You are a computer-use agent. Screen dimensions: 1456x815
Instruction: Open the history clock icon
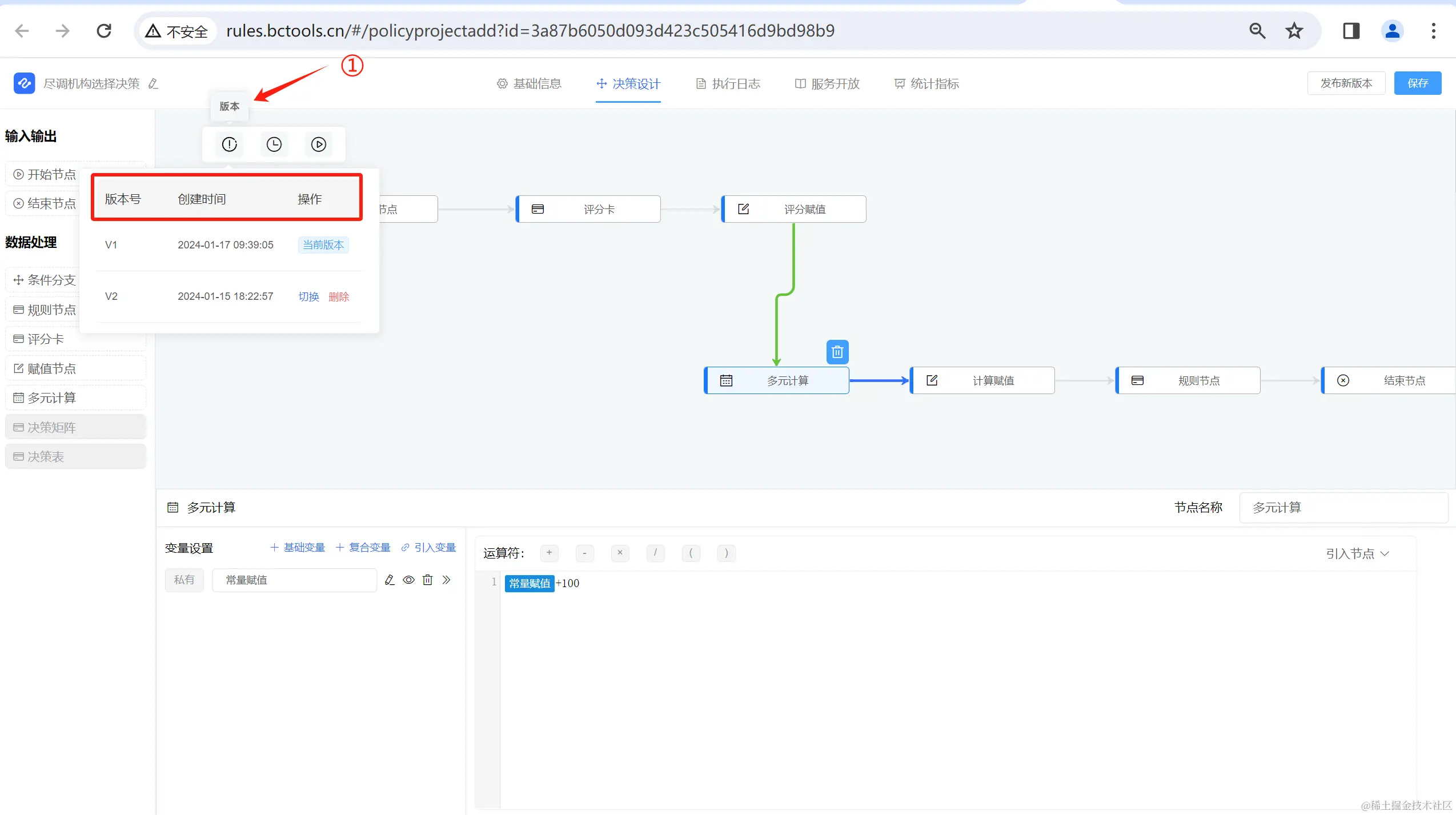(x=274, y=144)
